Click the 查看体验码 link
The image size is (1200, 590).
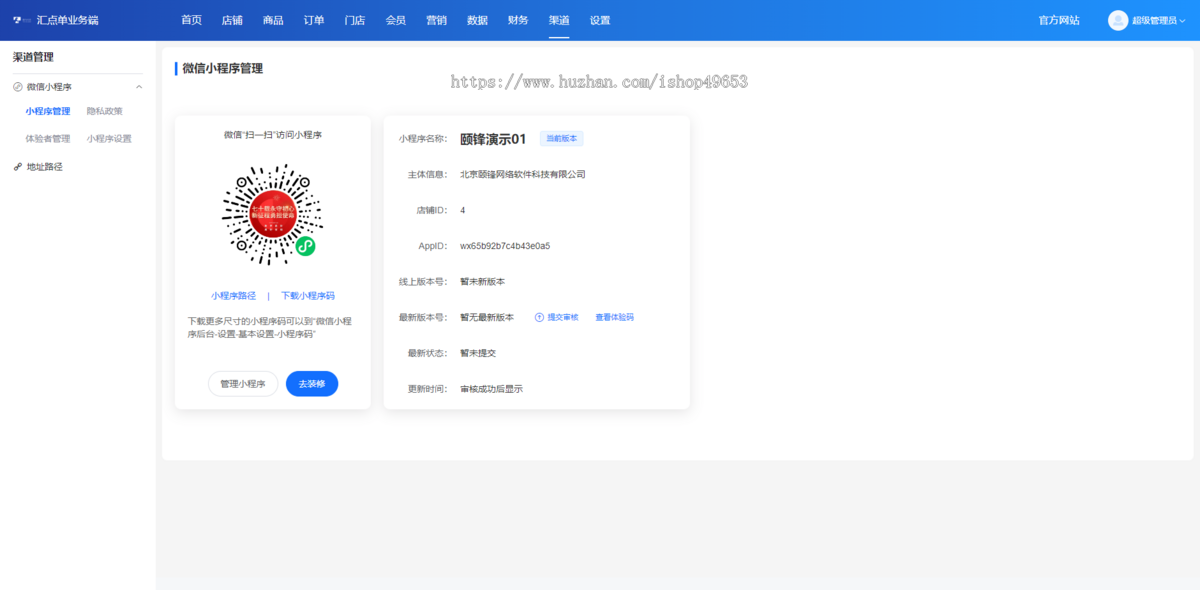(x=615, y=317)
